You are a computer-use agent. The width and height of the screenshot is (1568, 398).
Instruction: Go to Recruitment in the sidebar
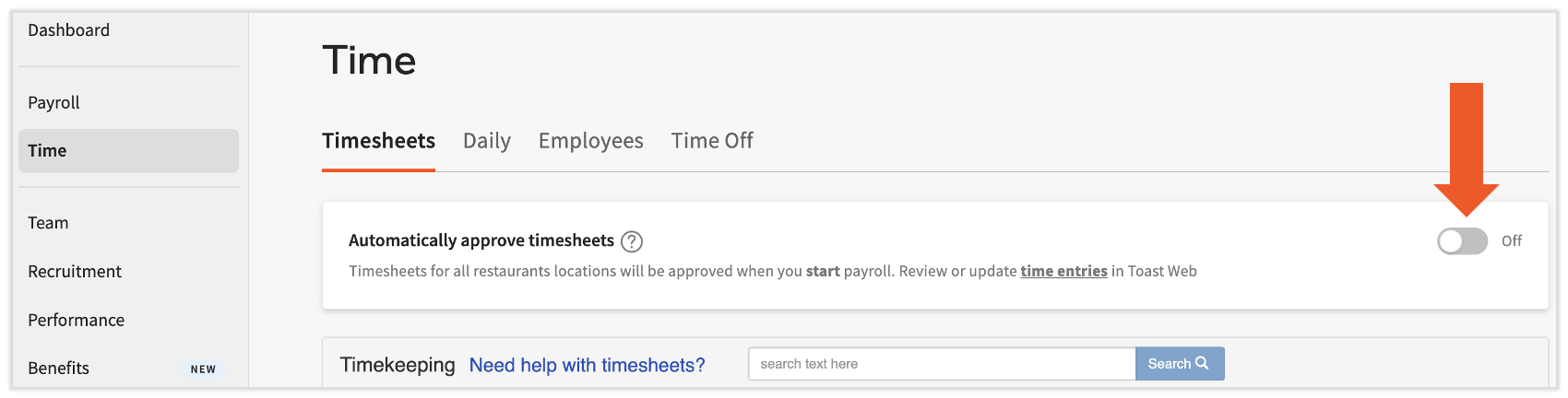click(75, 272)
